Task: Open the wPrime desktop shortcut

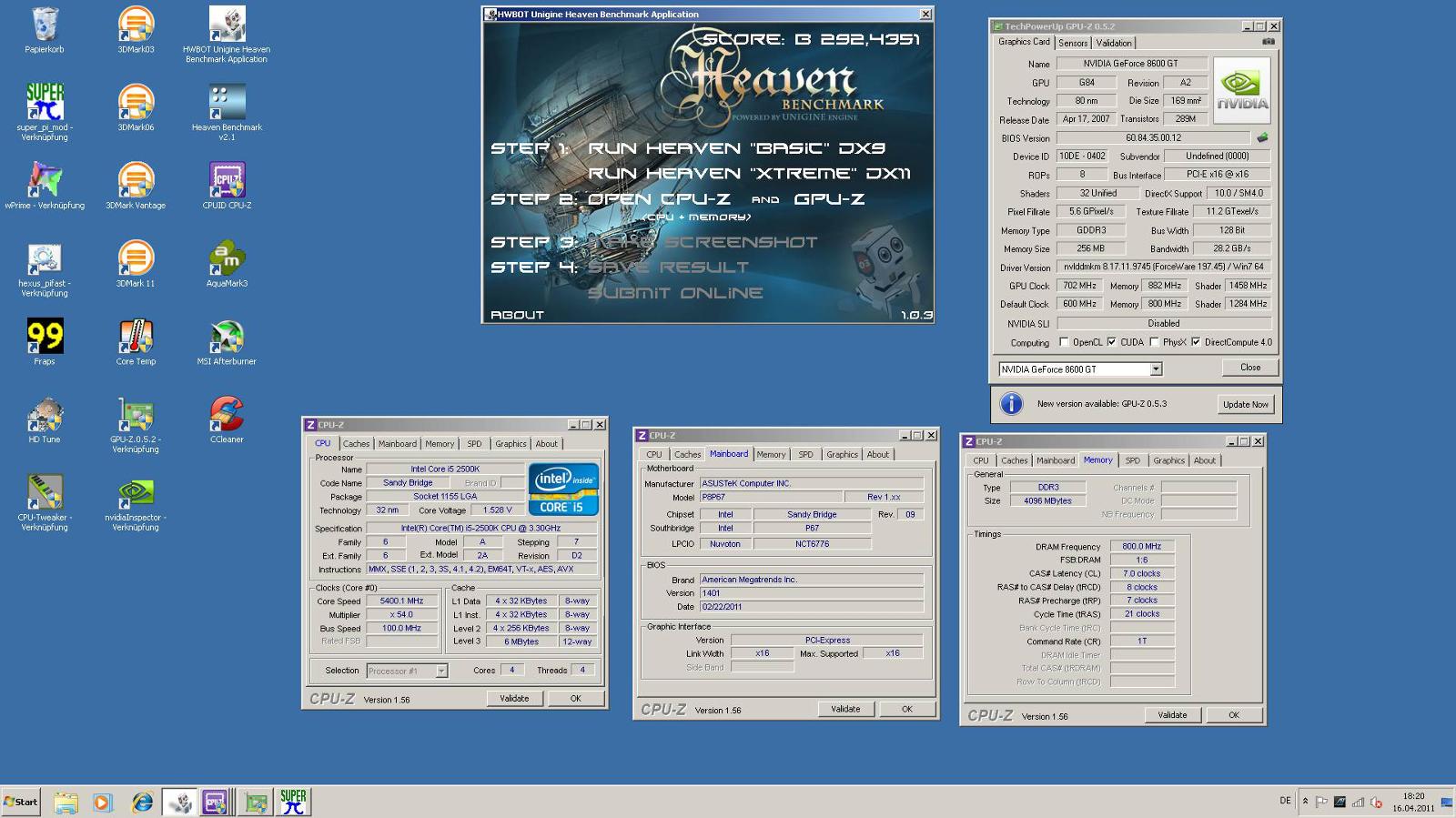Action: point(44,180)
